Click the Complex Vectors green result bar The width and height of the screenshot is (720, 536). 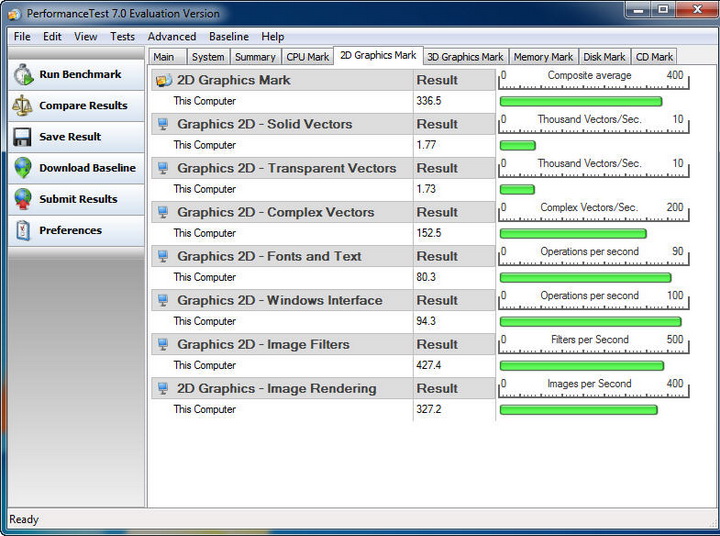[x=573, y=234]
